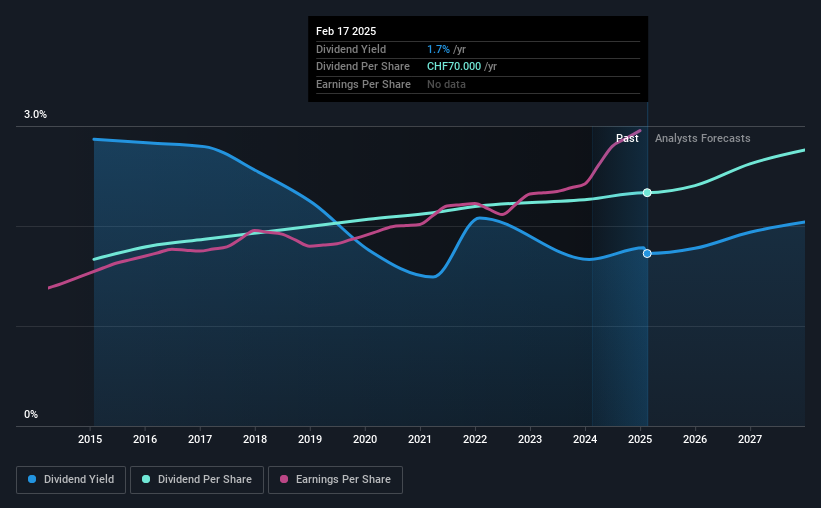Click the 2015 x-axis label
The width and height of the screenshot is (821, 508).
tap(90, 439)
